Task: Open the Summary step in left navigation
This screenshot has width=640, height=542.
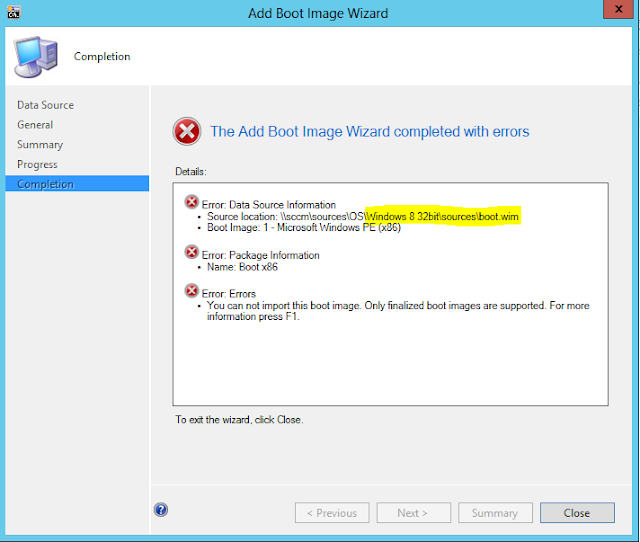Action: tap(40, 144)
